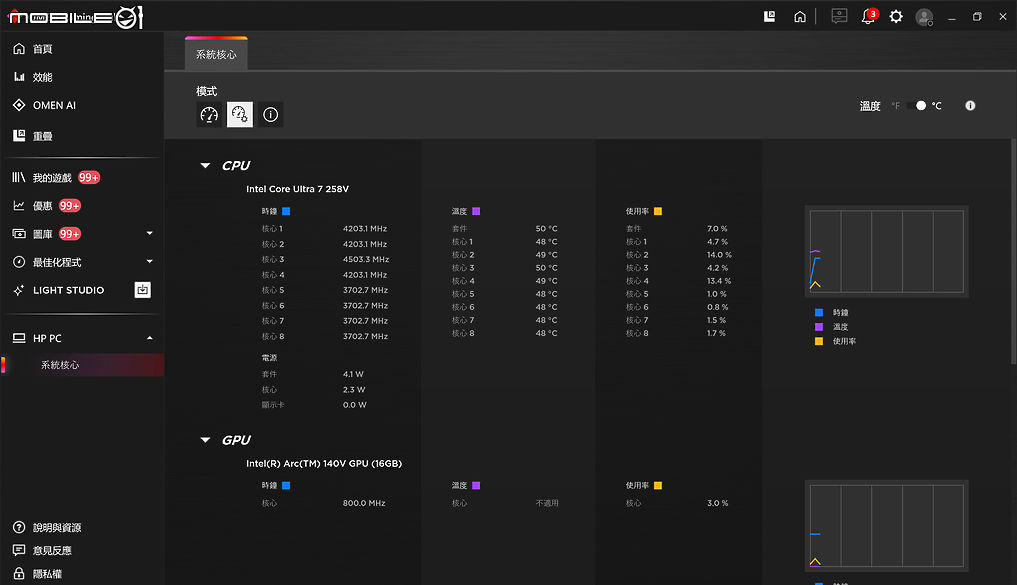
Task: Click the blue 時鐘 swatch in the GPU section
Action: coord(286,486)
